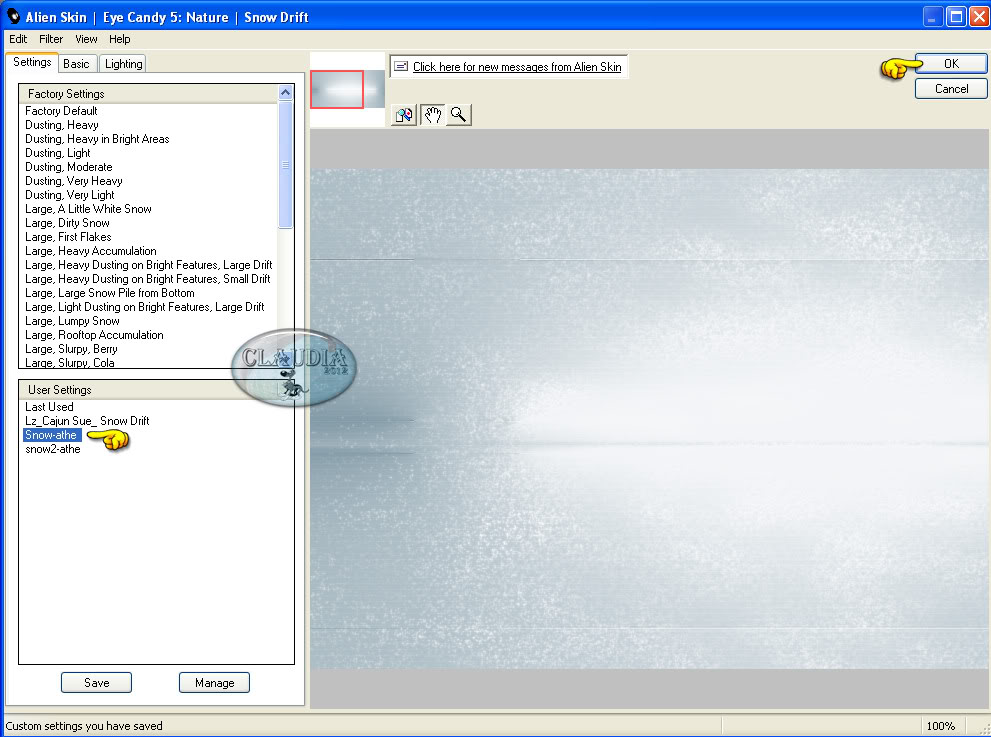The height and width of the screenshot is (737, 991).
Task: Open new messages from Alien Skin link
Action: 517,66
